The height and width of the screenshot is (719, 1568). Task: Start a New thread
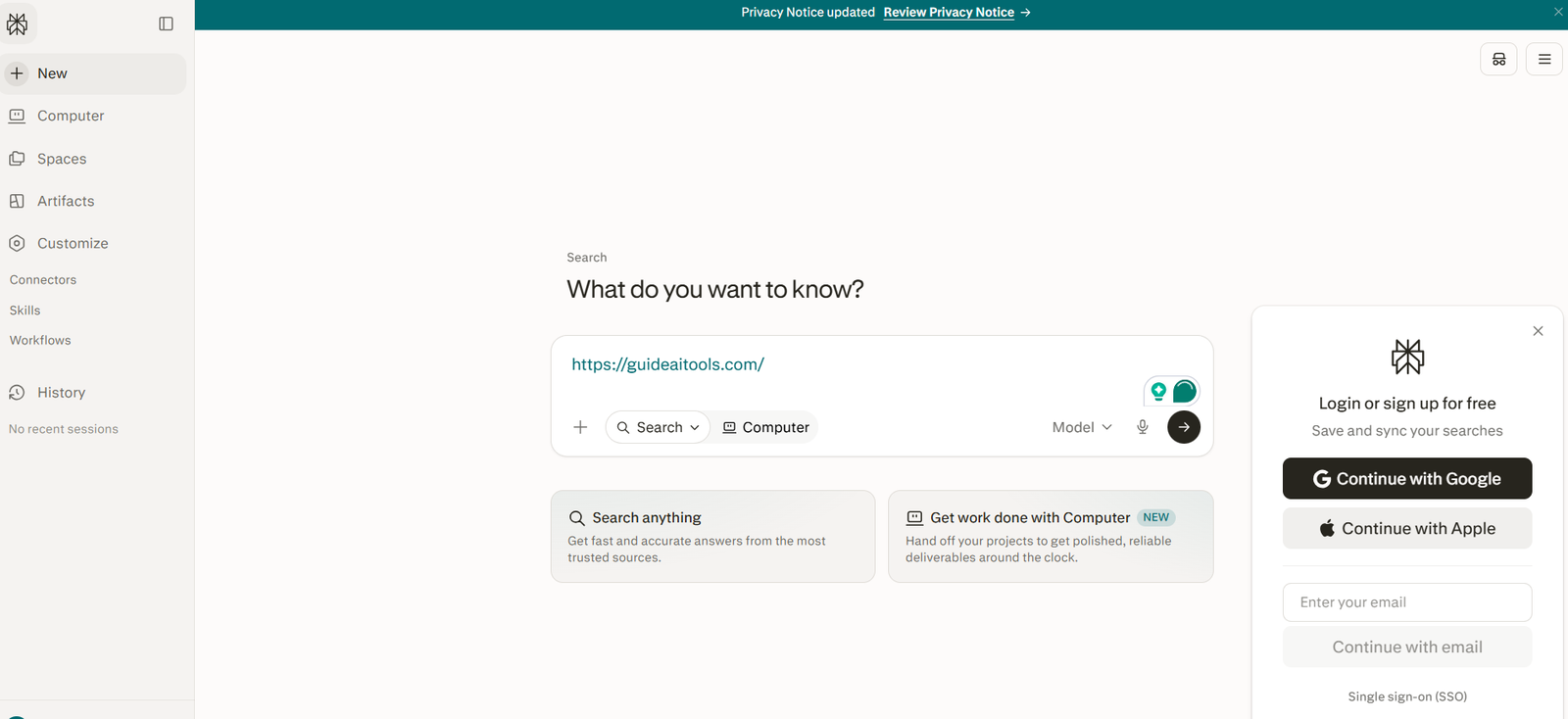pyautogui.click(x=93, y=73)
